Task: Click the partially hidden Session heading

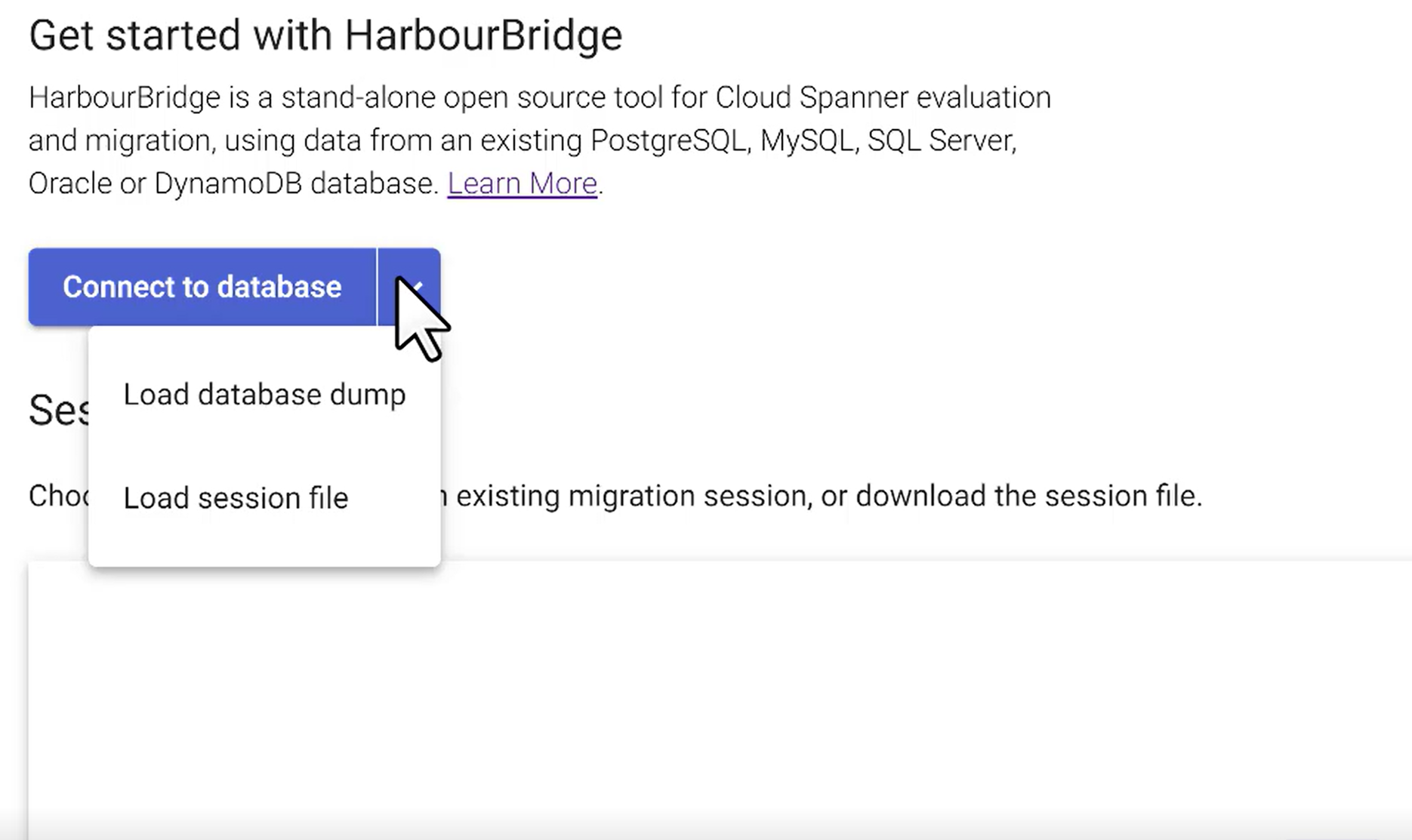Action: [x=57, y=411]
